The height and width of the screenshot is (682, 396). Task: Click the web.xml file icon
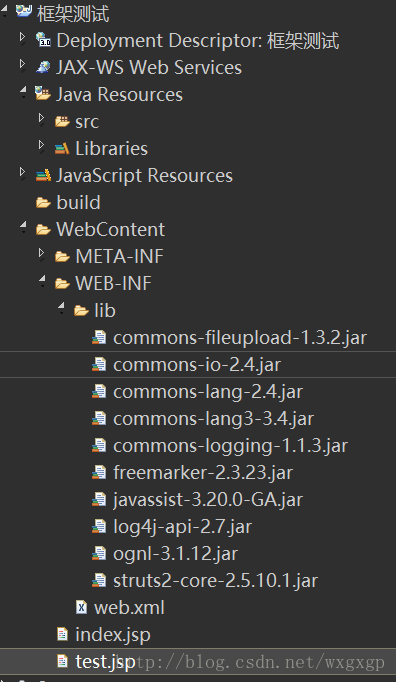pos(81,607)
